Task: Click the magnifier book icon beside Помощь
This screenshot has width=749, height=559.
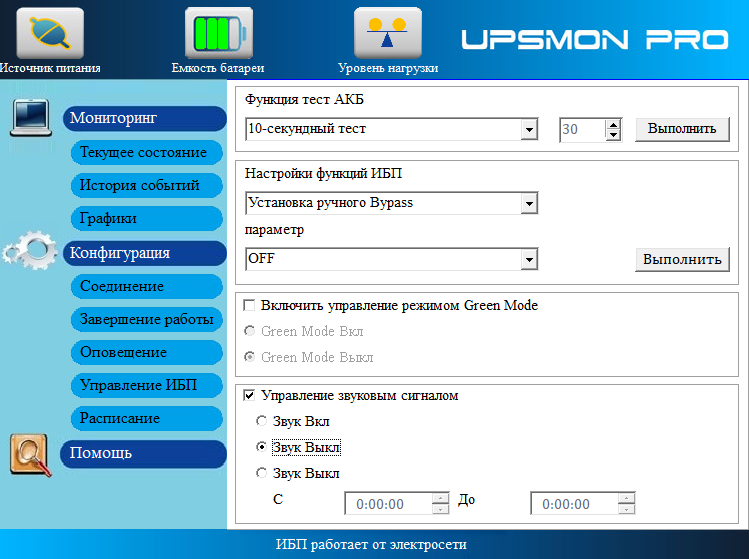Action: 31,455
